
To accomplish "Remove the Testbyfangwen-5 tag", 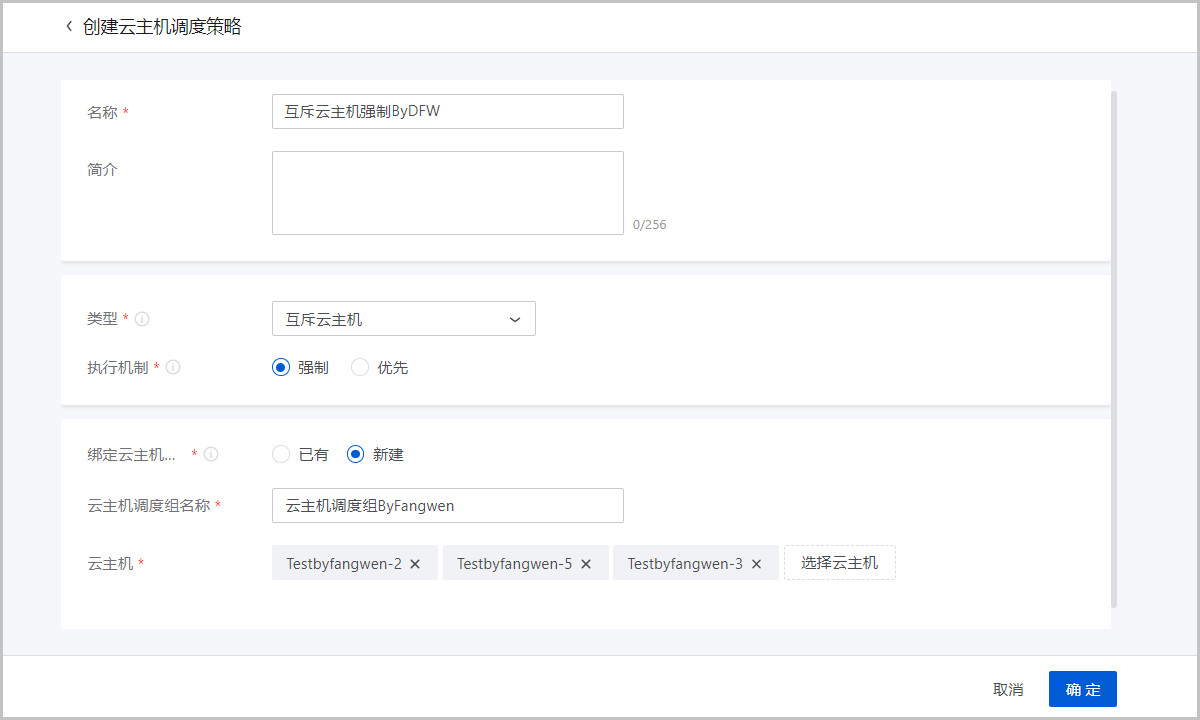I will coord(586,564).
